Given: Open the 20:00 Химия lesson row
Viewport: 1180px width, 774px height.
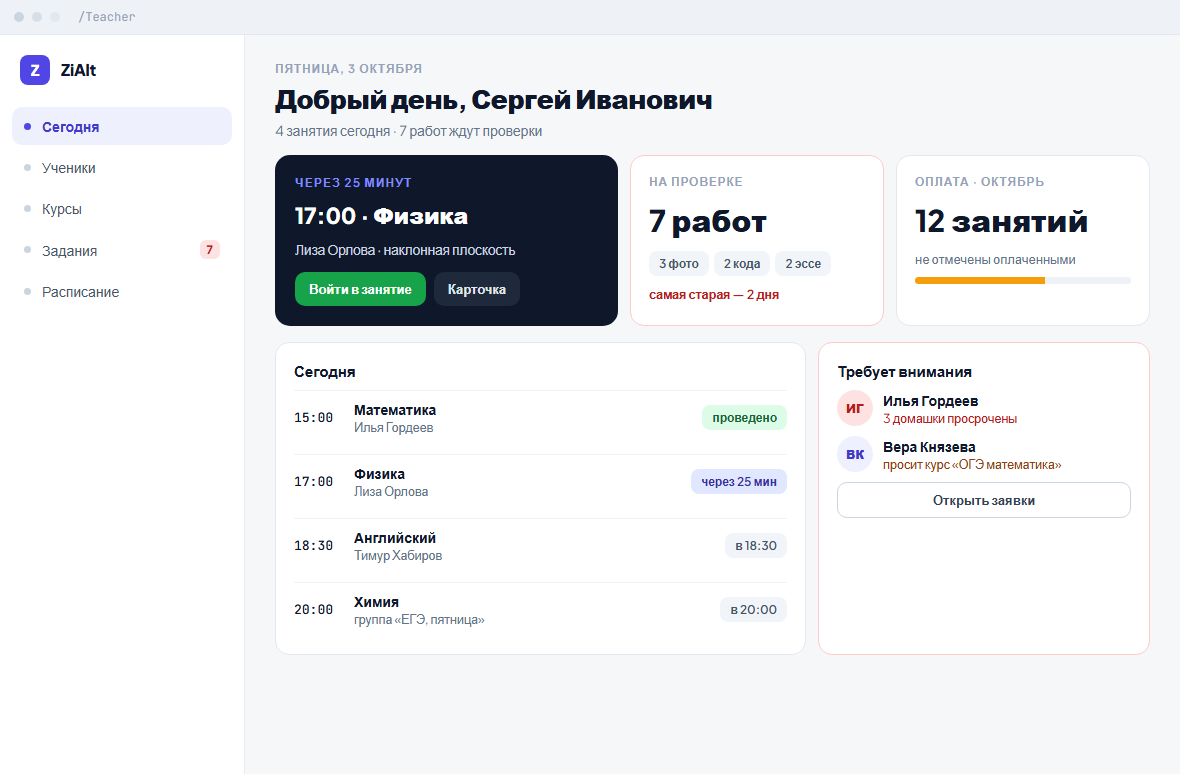Looking at the screenshot, I should [x=540, y=610].
